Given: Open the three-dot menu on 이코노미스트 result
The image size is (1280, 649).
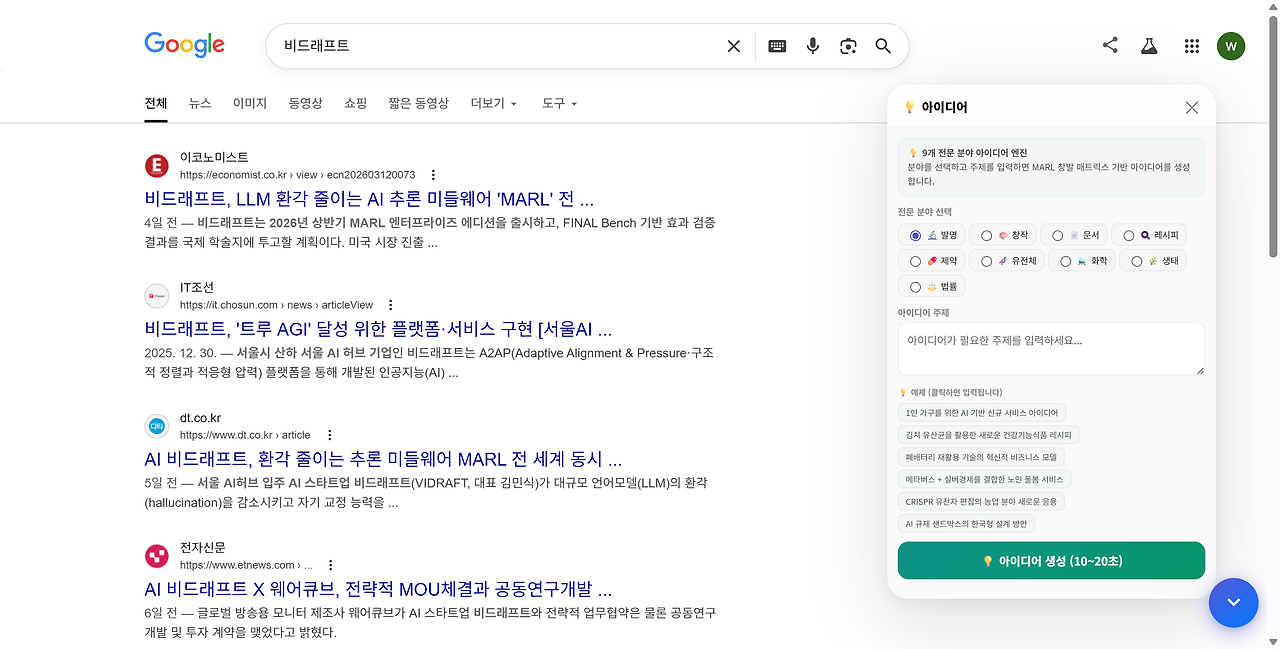Looking at the screenshot, I should pyautogui.click(x=433, y=174).
